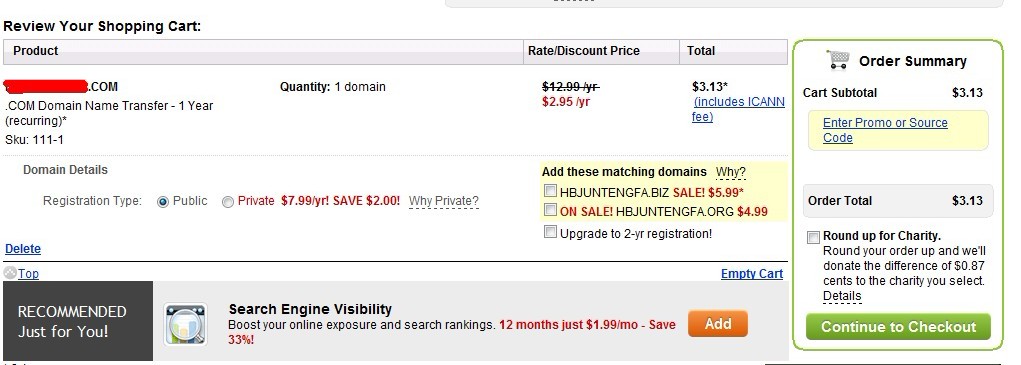Viewport: 1021px width, 365px height.
Task: Open the includes ICANN fee link
Action: coord(738,109)
